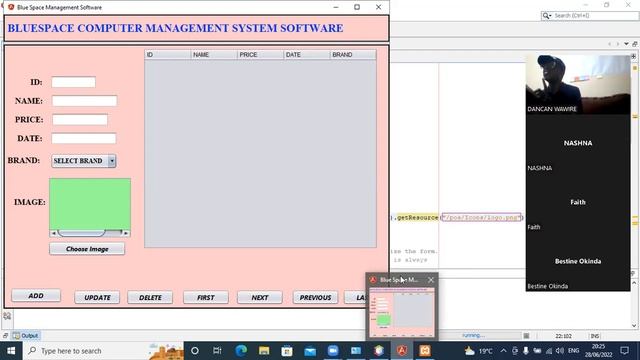The height and width of the screenshot is (360, 640).
Task: Open Cortana circle icon on taskbar
Action: (195, 351)
